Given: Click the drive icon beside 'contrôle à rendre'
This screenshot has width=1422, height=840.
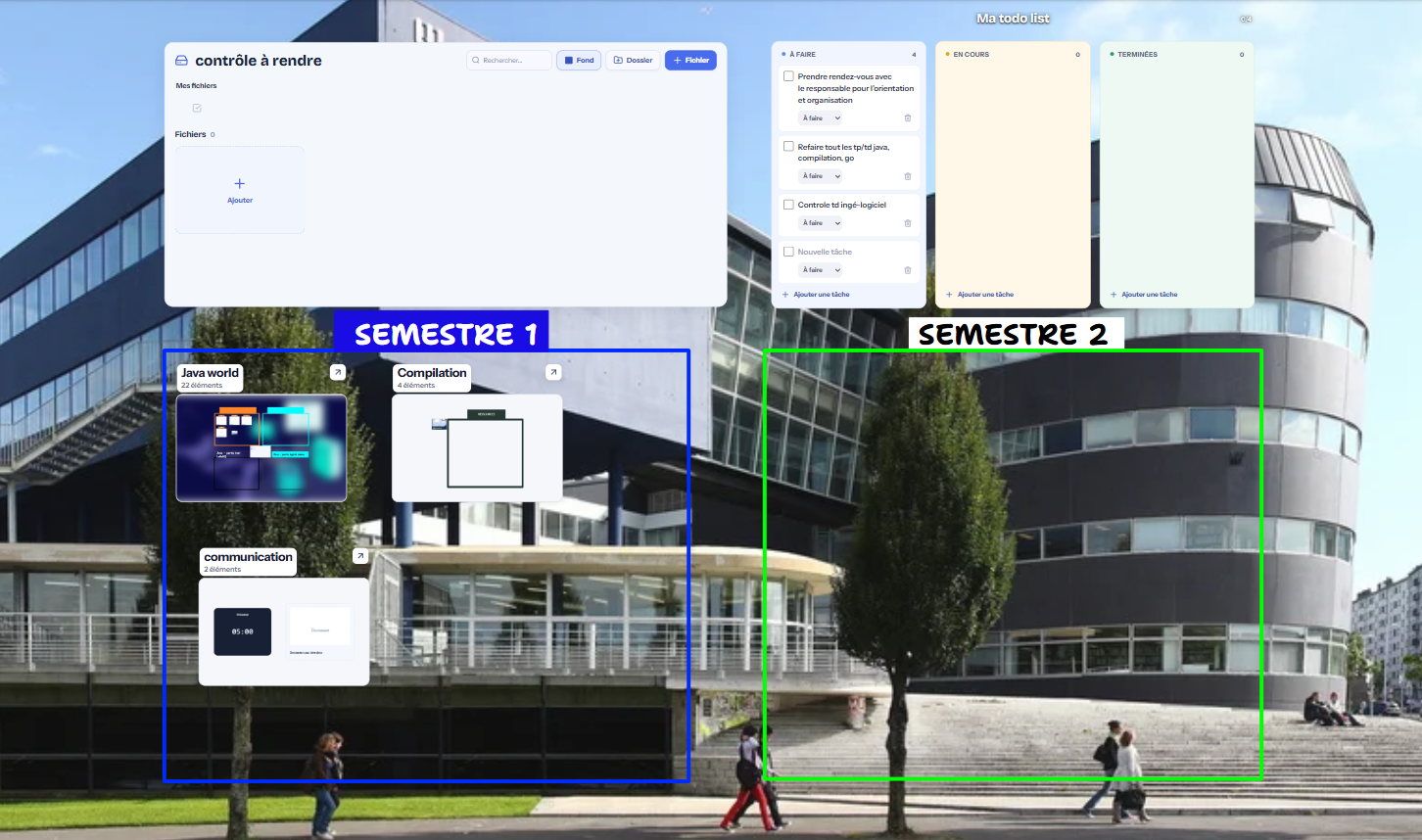Looking at the screenshot, I should [181, 61].
